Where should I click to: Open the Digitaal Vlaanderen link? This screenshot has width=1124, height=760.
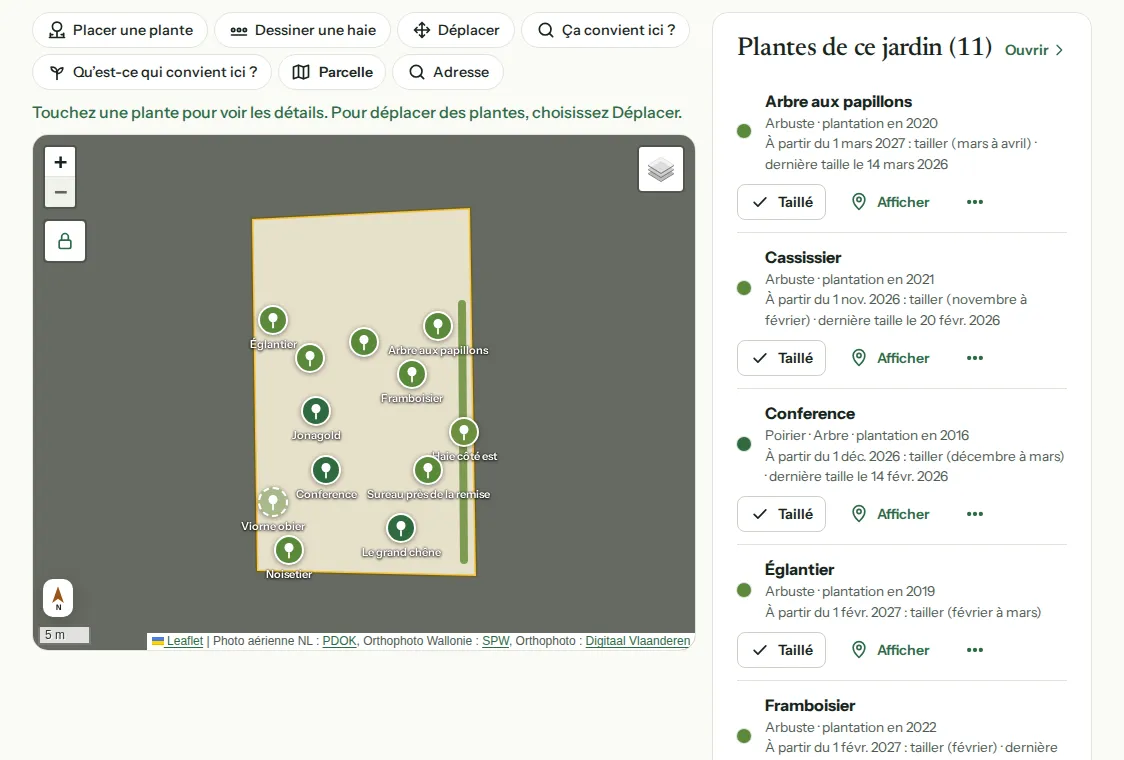638,641
